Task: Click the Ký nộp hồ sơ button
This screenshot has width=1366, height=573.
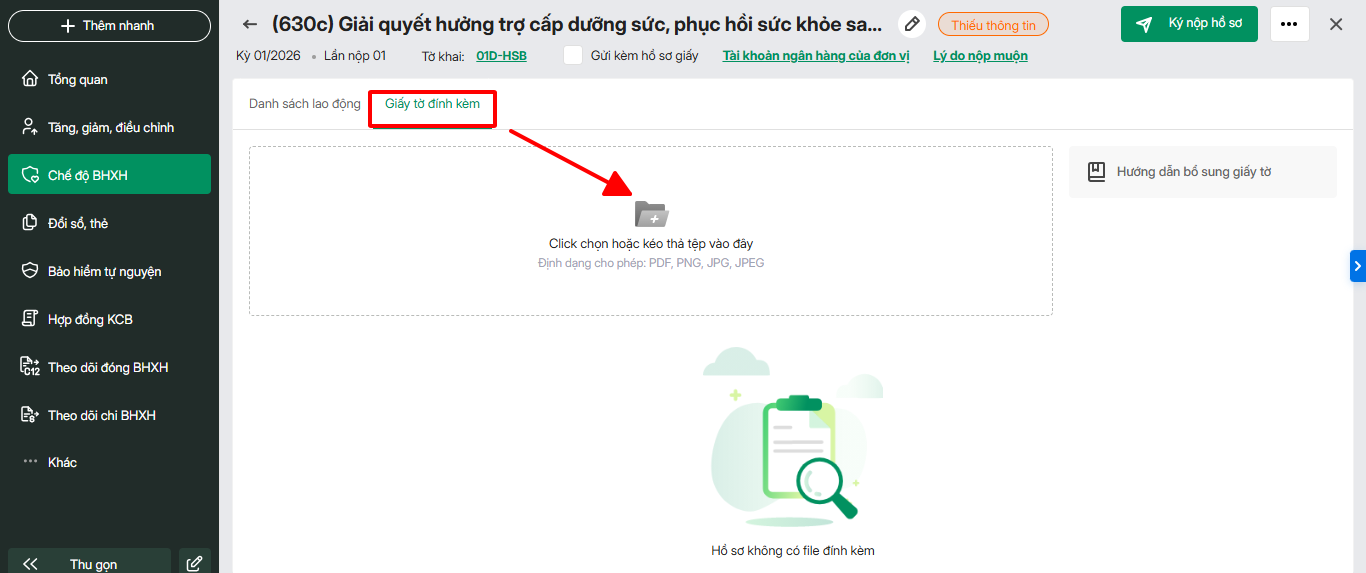Action: [x=1188, y=24]
